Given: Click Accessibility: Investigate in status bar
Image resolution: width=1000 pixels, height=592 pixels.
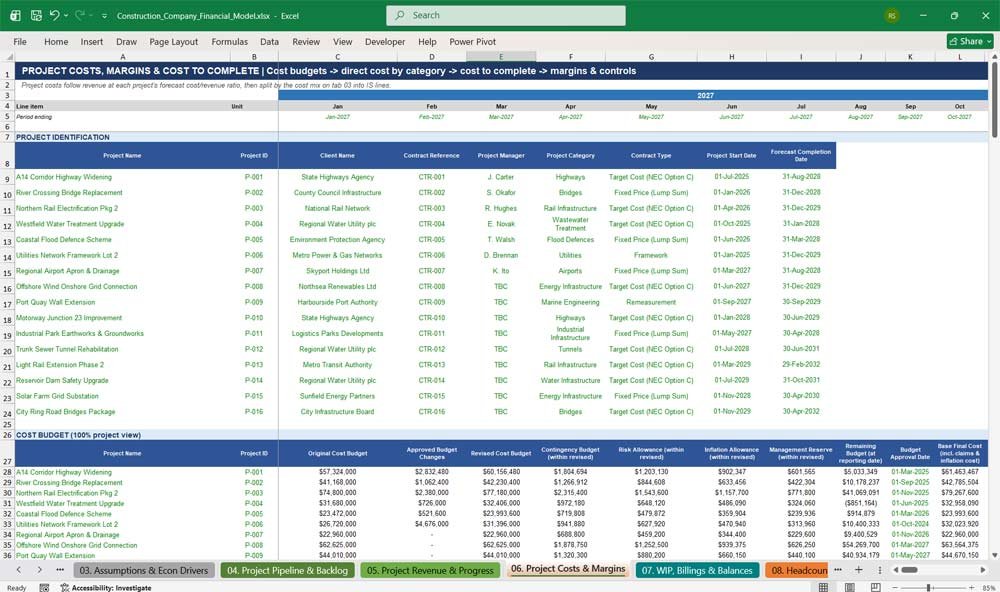Looking at the screenshot, I should coord(106,588).
